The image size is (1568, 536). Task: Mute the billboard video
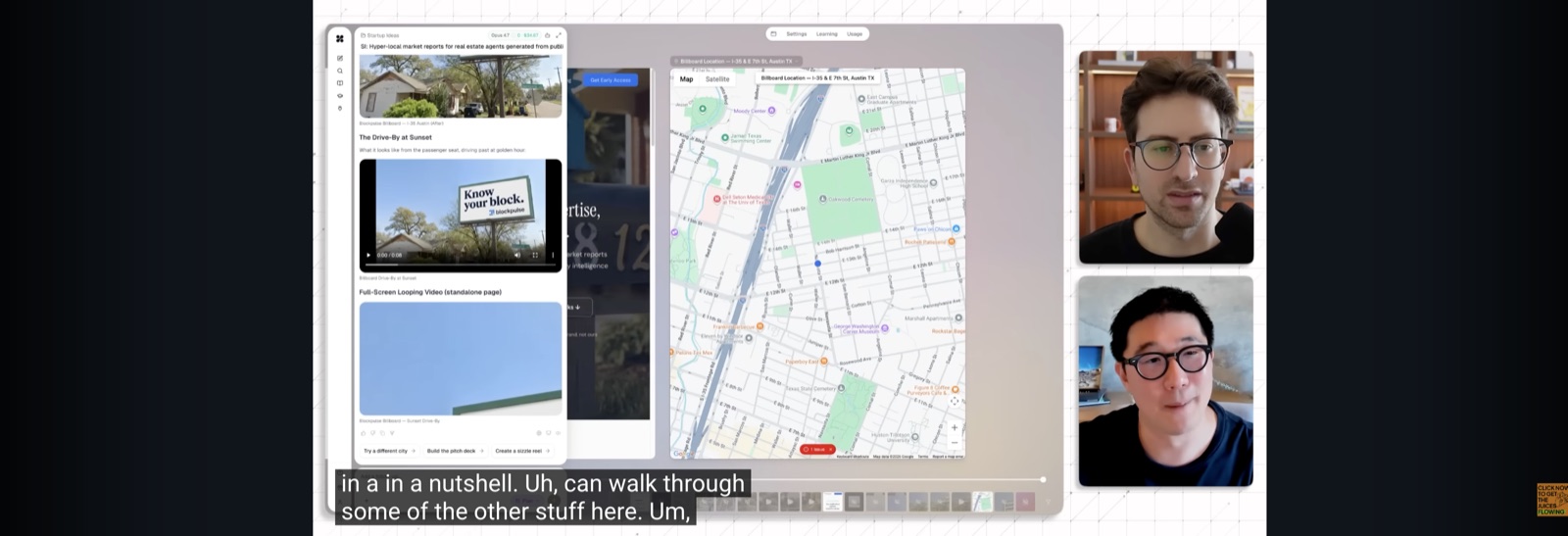[x=517, y=255]
